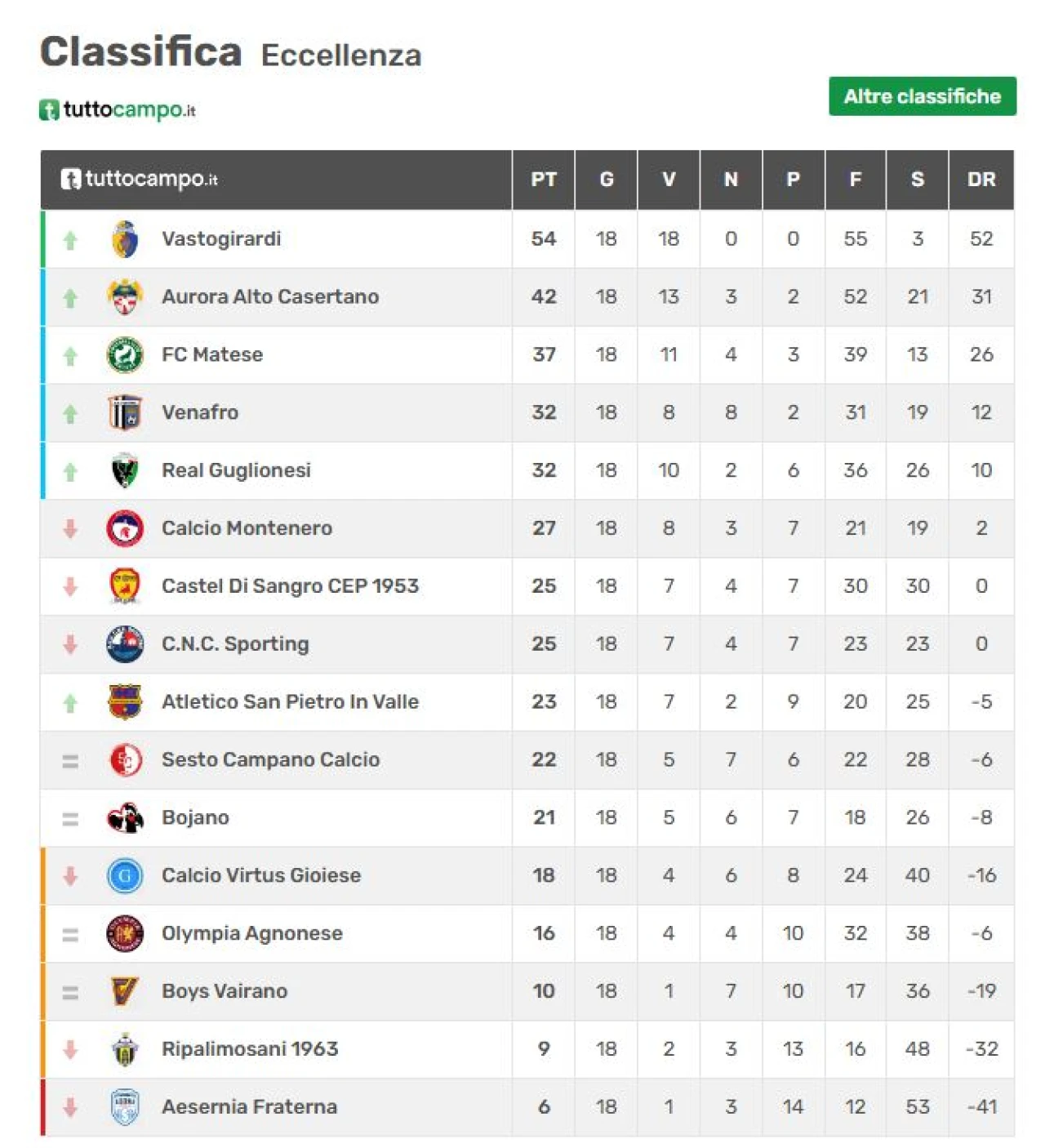Click the DR column header
The image size is (1045, 1148).
pyautogui.click(x=981, y=180)
